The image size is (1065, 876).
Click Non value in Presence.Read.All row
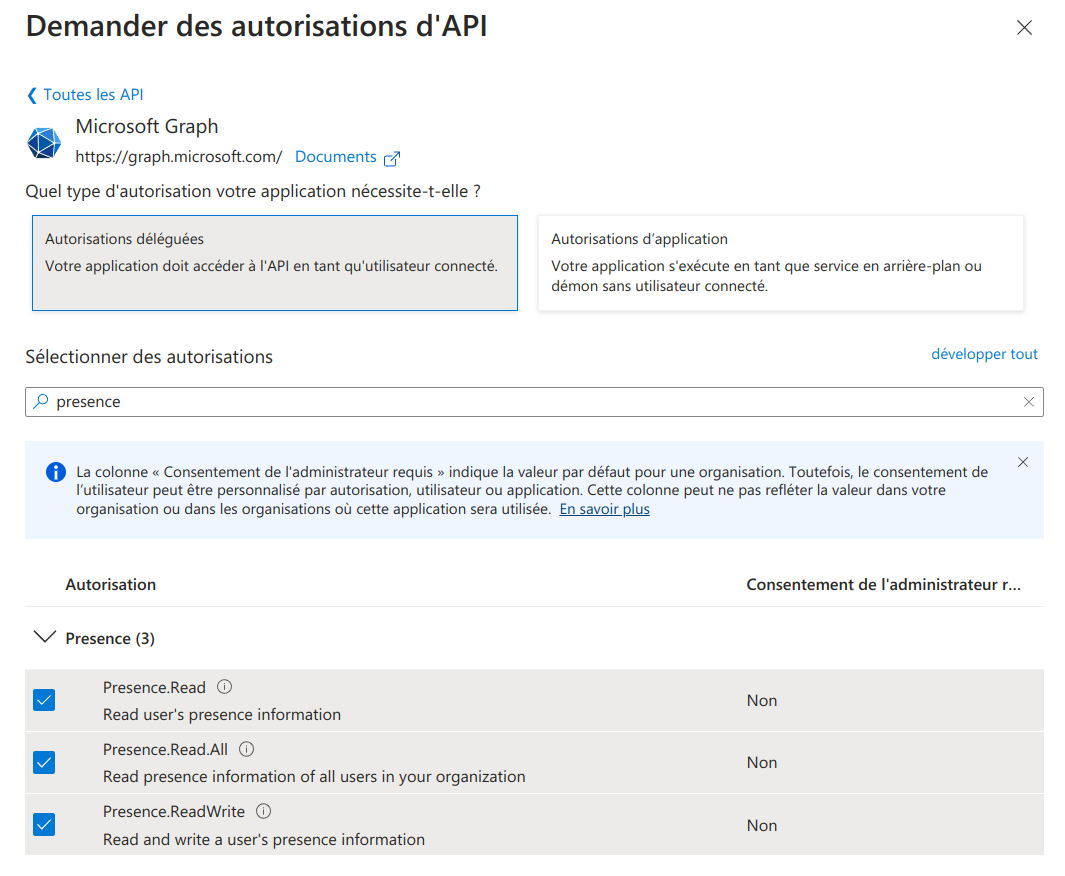761,763
